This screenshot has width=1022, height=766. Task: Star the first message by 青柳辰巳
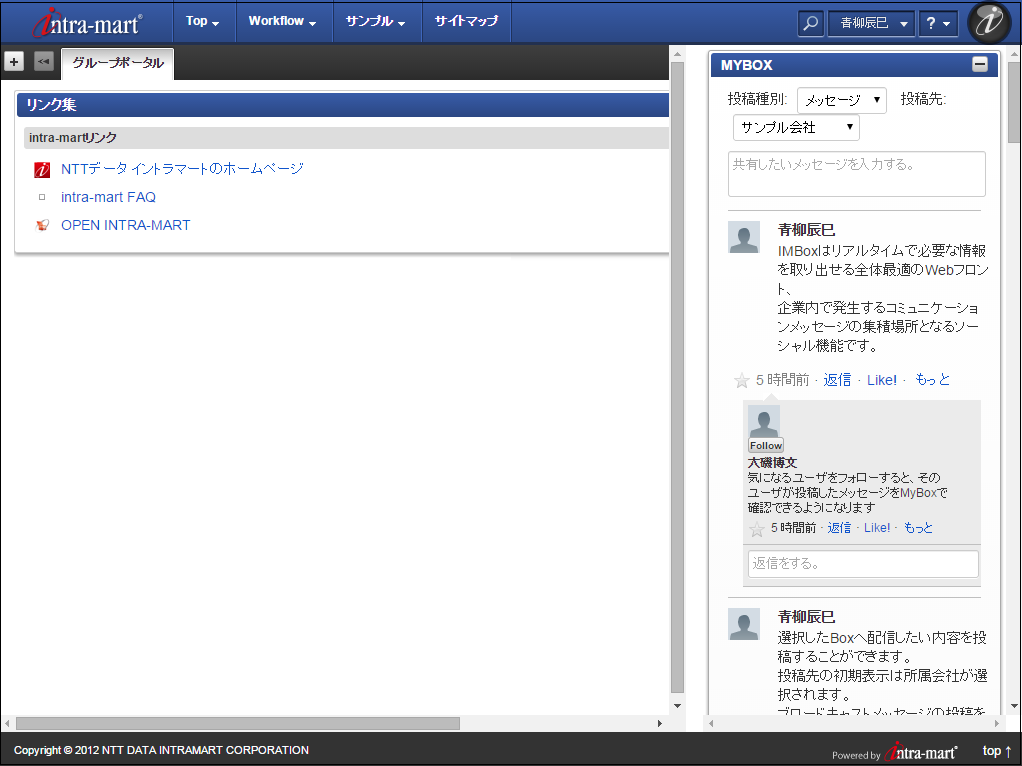(742, 380)
